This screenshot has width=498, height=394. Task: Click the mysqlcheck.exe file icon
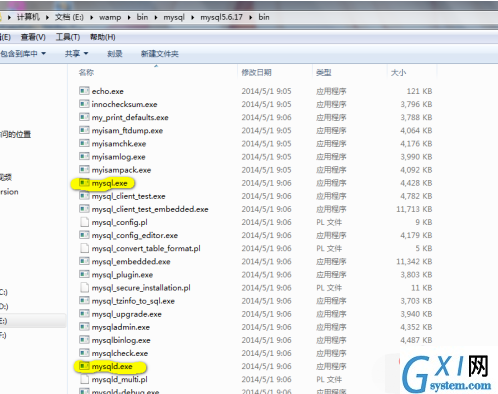pyautogui.click(x=84, y=353)
